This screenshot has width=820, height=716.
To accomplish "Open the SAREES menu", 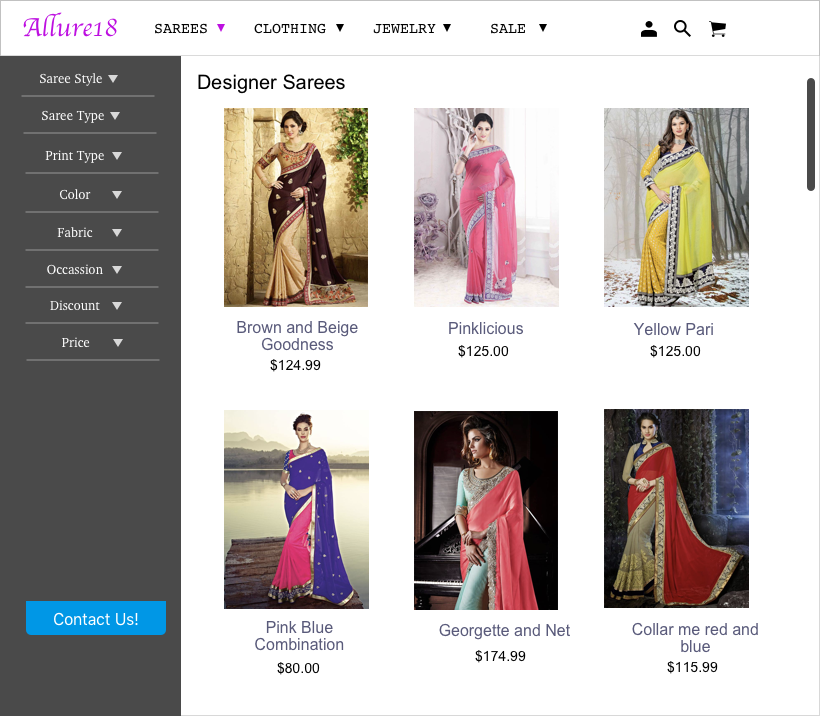I will [x=181, y=28].
